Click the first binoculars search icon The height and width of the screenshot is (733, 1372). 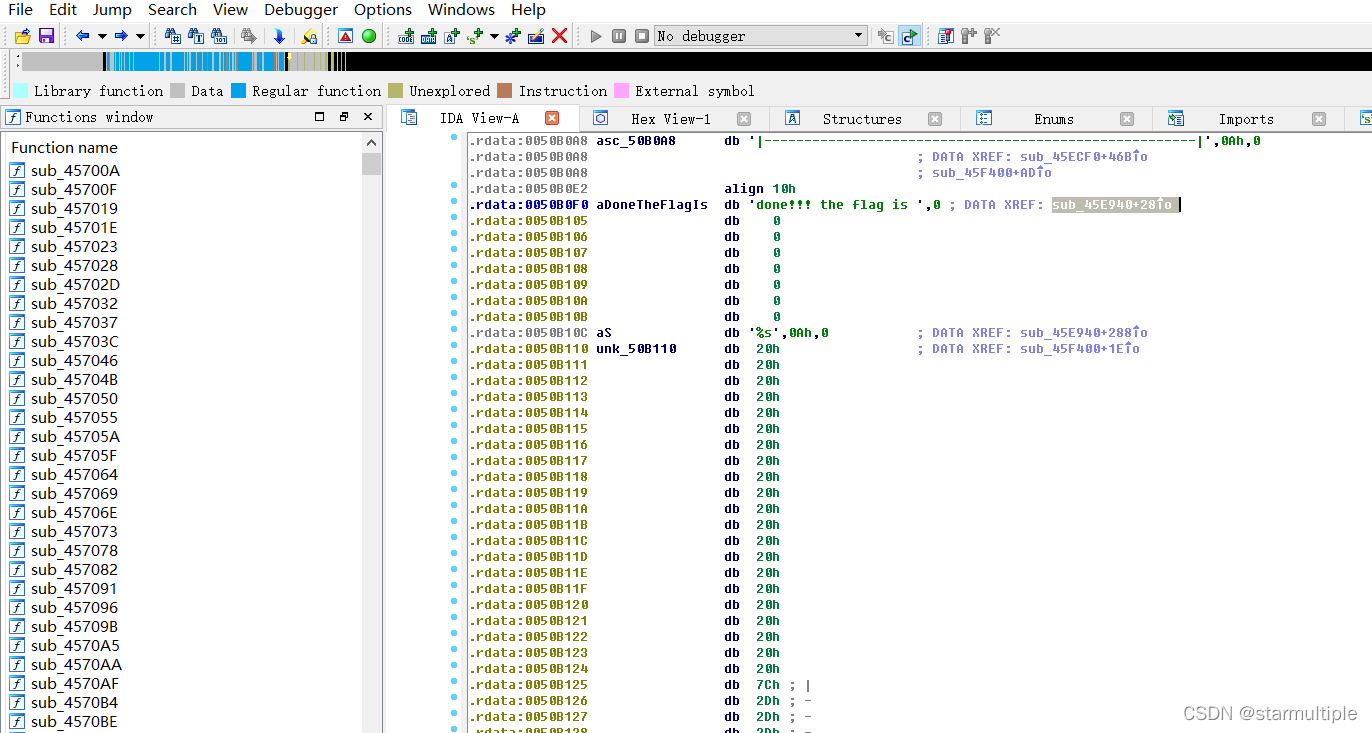click(173, 36)
